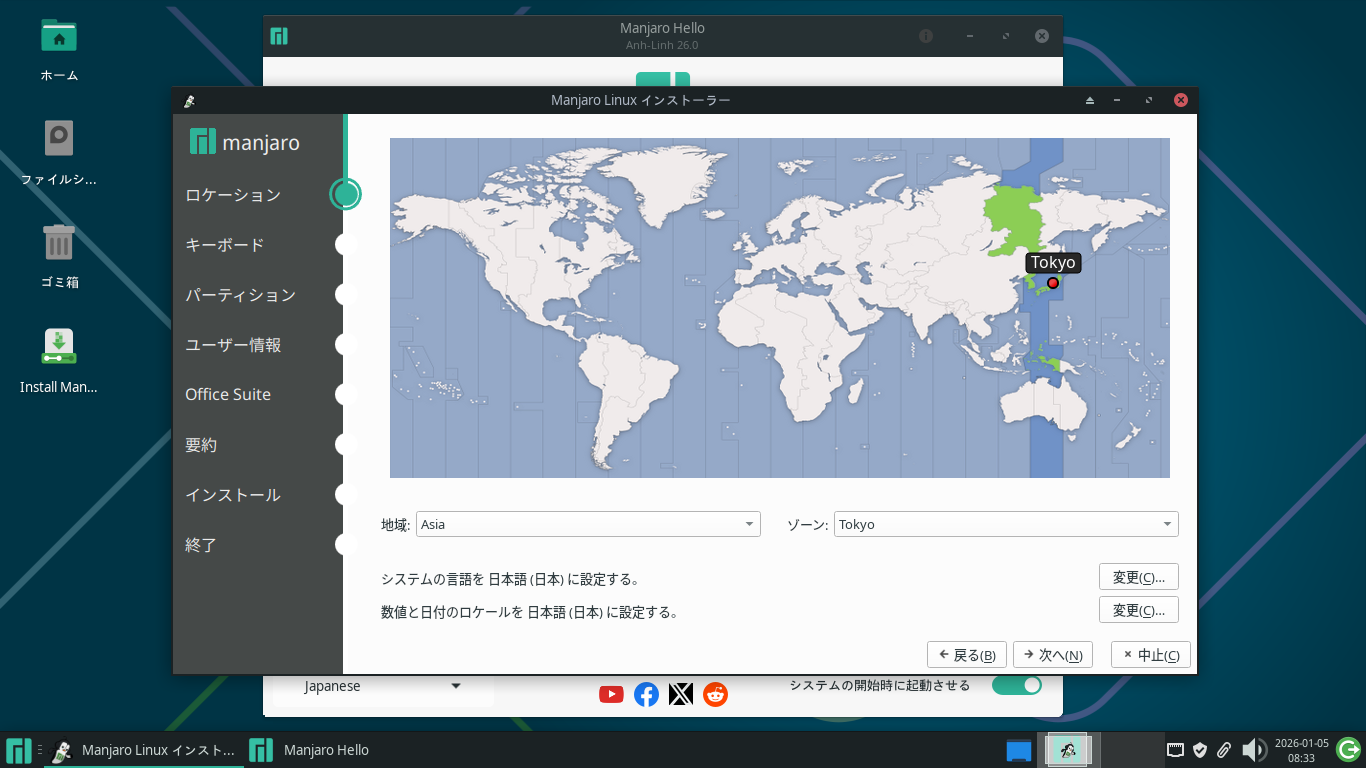1366x768 pixels.
Task: Open the ゾーン Tokyo dropdown
Action: (x=1006, y=524)
